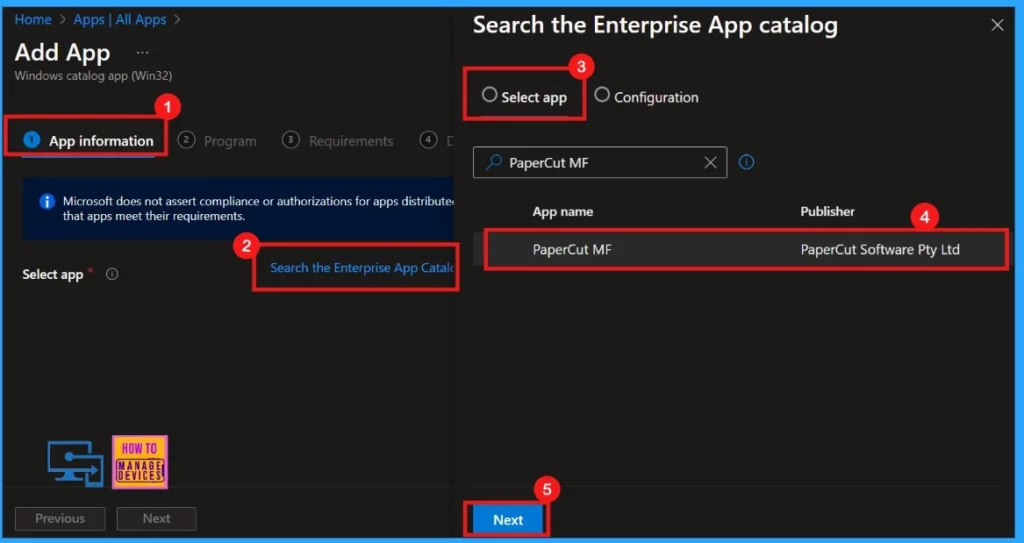Click the magnifier icon in the search box

click(x=494, y=162)
